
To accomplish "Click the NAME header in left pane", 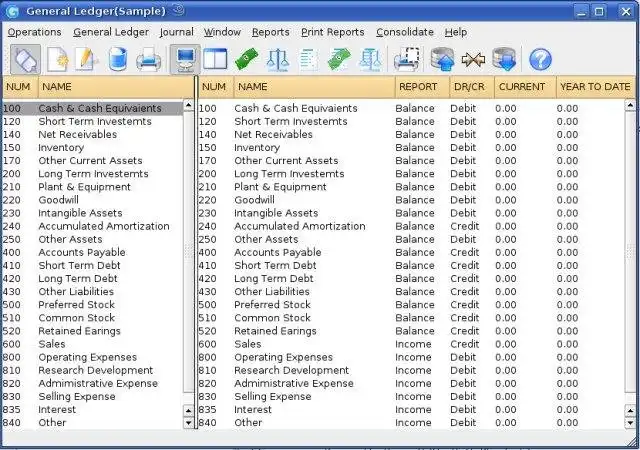I will 116,87.
